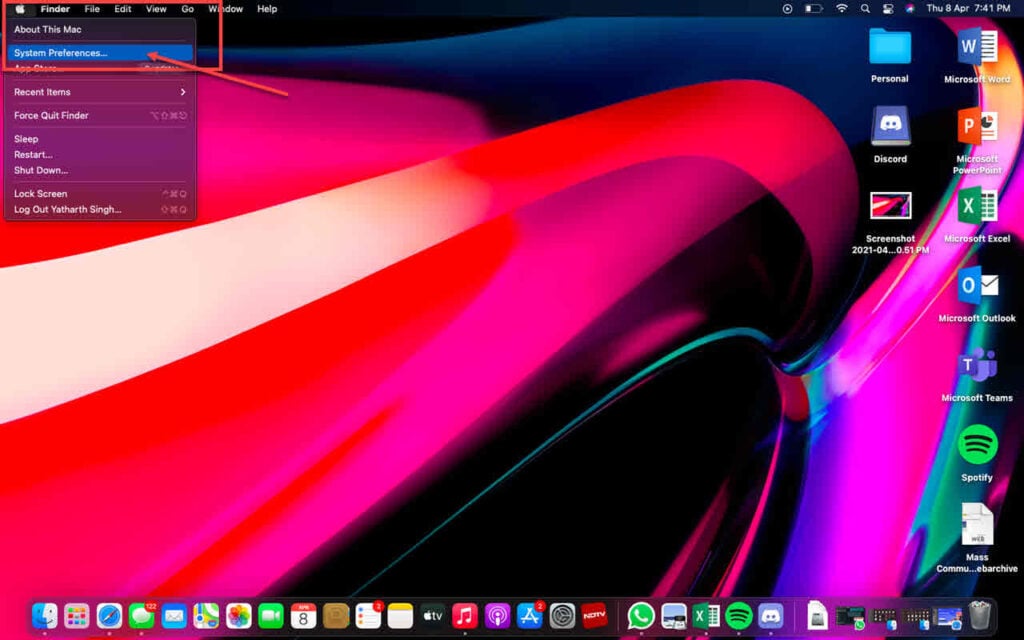Select Microsoft Outlook desktop icon
The image size is (1024, 640).
click(977, 286)
